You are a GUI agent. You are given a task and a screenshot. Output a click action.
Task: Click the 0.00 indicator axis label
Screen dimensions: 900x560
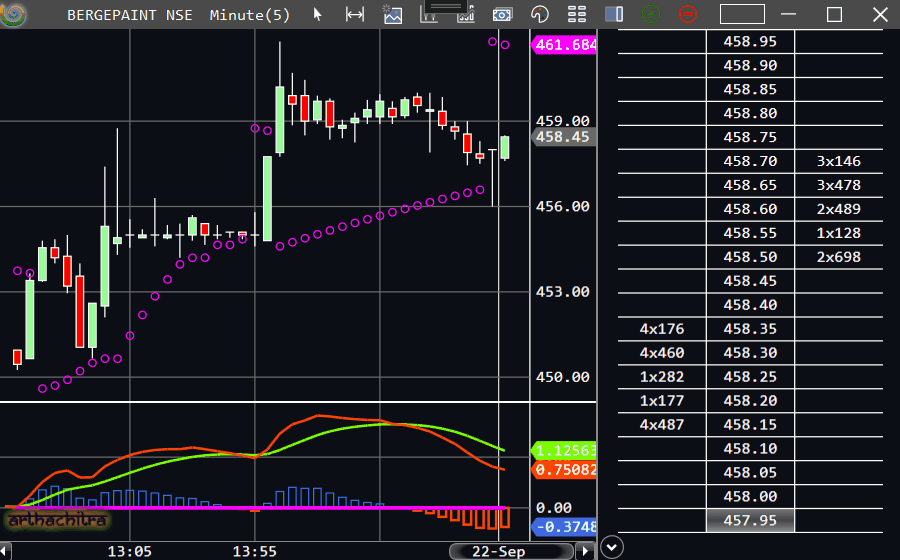click(x=553, y=508)
